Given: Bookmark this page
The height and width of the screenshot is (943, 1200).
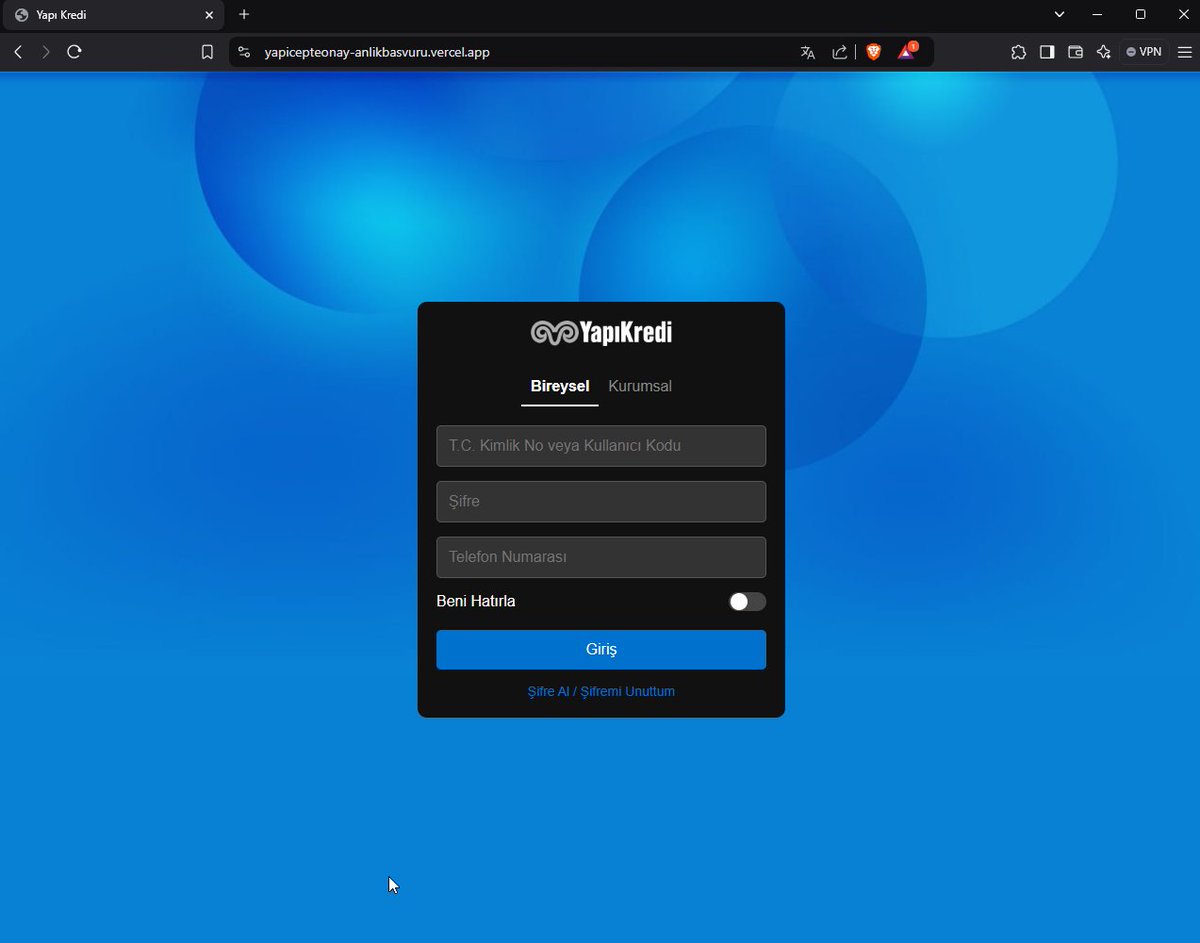Looking at the screenshot, I should coord(207,52).
